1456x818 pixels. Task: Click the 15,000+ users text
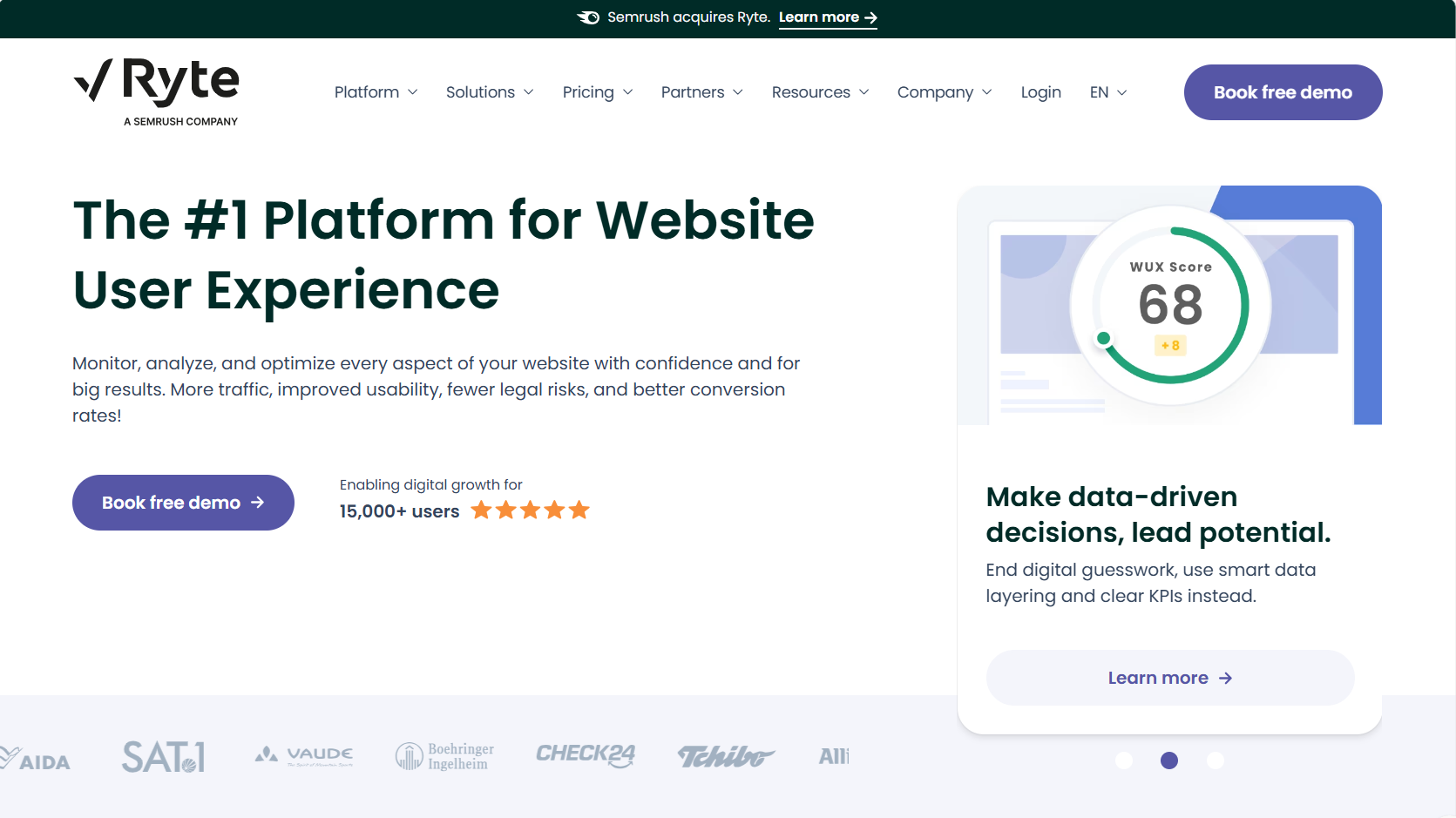[399, 511]
